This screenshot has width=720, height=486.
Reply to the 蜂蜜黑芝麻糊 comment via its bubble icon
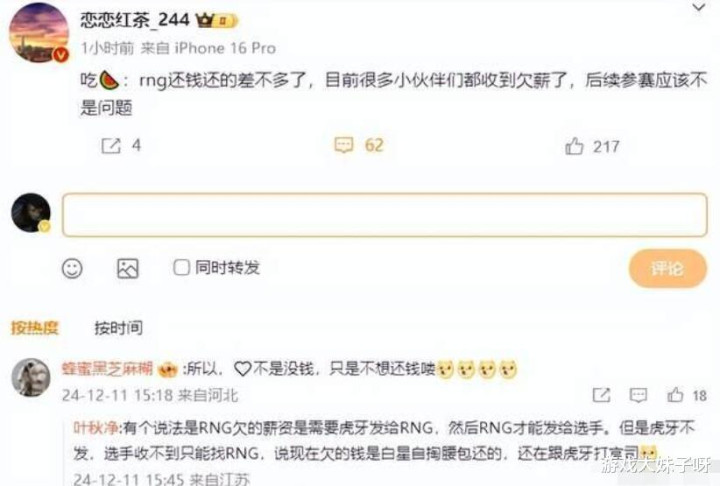(638, 395)
